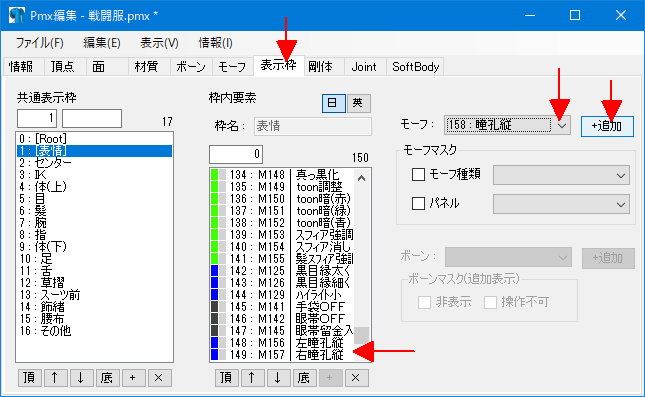
Task: Delete frame with 共通表示枠 × button
Action: pos(159,378)
